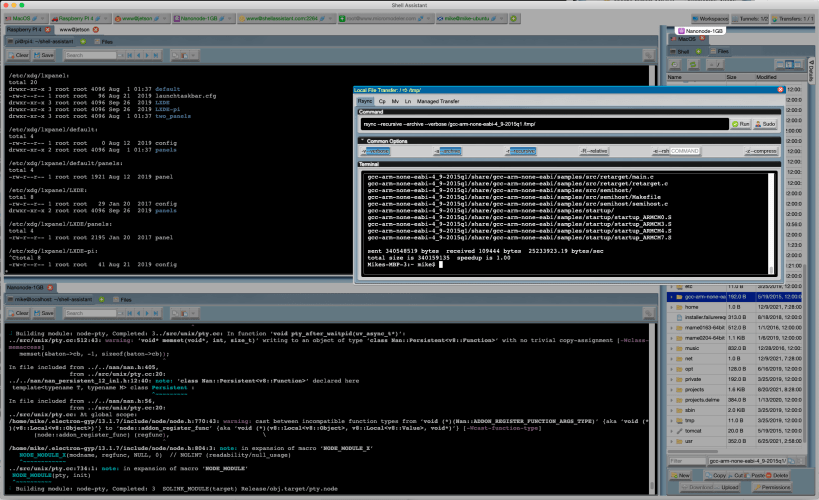Click the Filter input in file browser
This screenshot has height=500, width=819.
(687, 461)
